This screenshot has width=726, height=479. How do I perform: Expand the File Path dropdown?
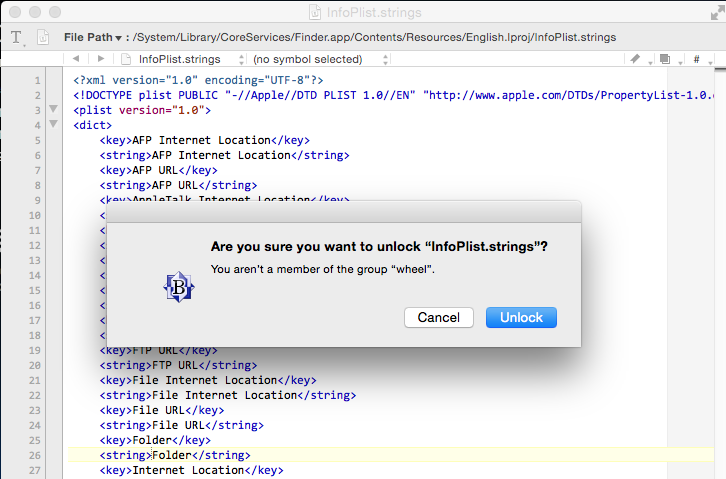(x=93, y=37)
